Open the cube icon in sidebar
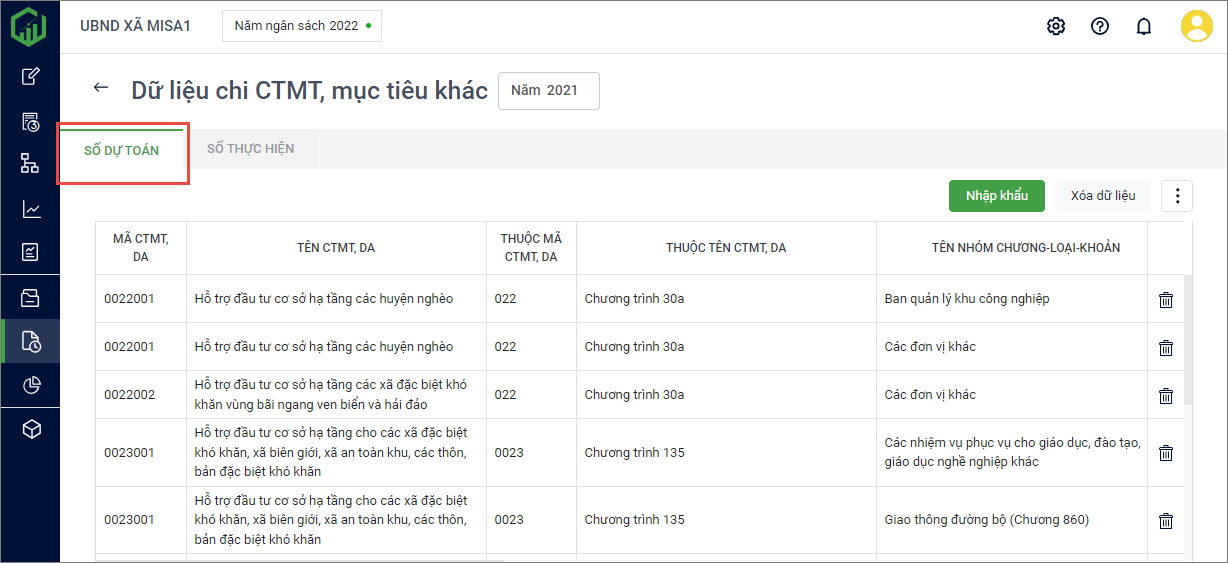This screenshot has height=563, width=1228. [31, 429]
